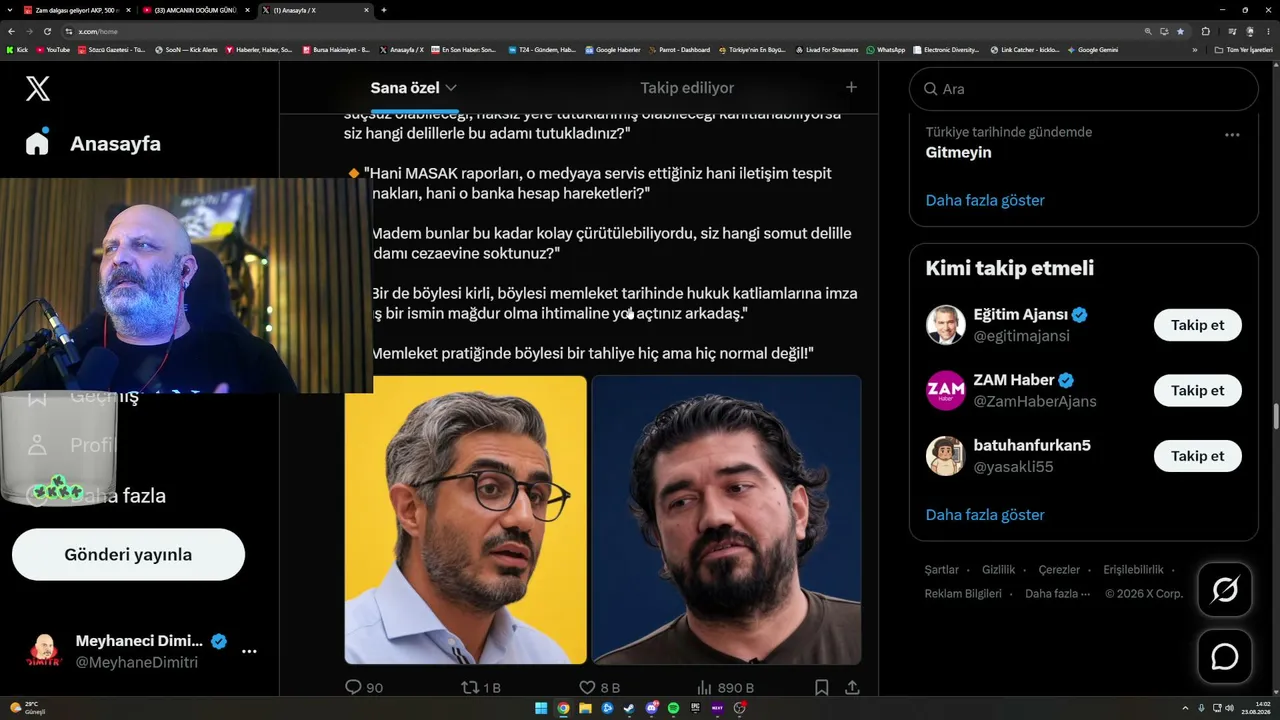
Task: Open File Explorer from the taskbar
Action: pos(585,708)
